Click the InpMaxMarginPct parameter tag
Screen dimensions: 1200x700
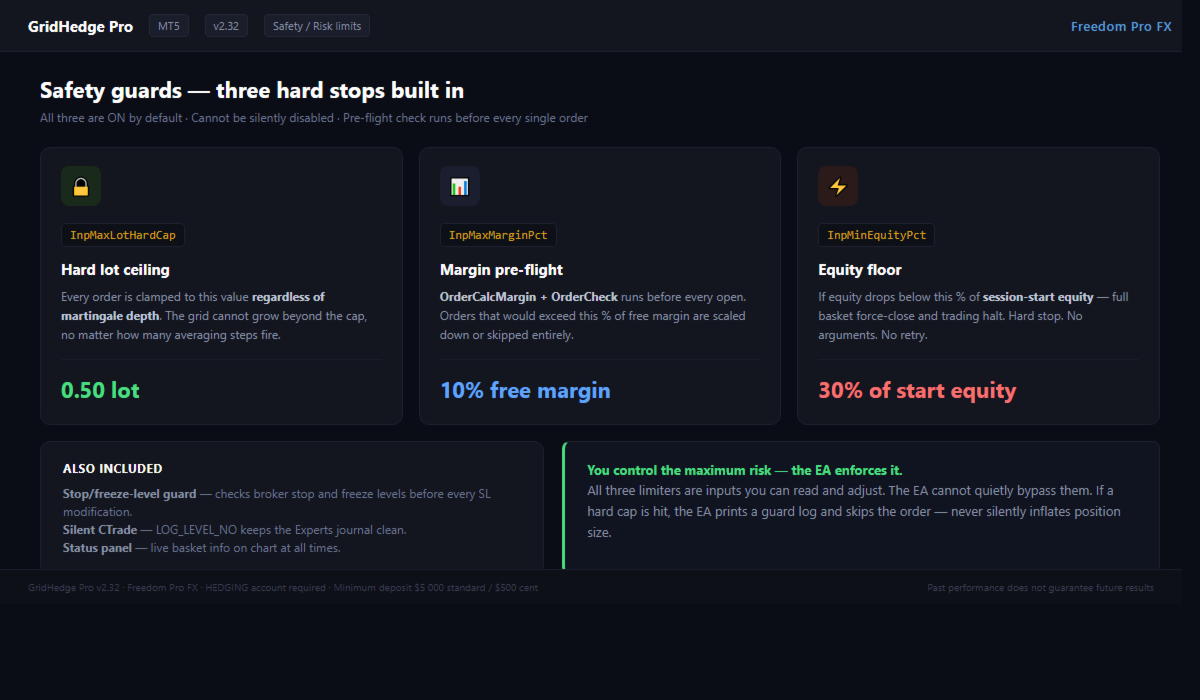tap(498, 235)
